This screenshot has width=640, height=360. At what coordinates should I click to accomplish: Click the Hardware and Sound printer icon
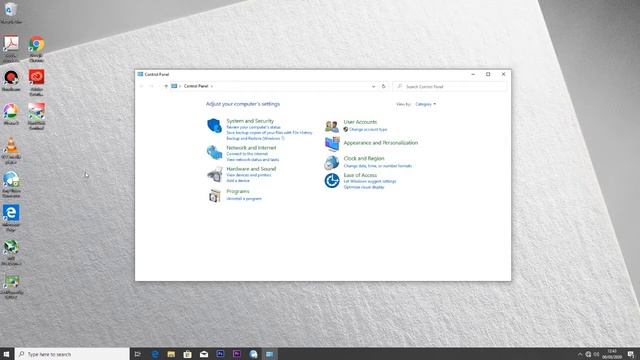click(214, 174)
